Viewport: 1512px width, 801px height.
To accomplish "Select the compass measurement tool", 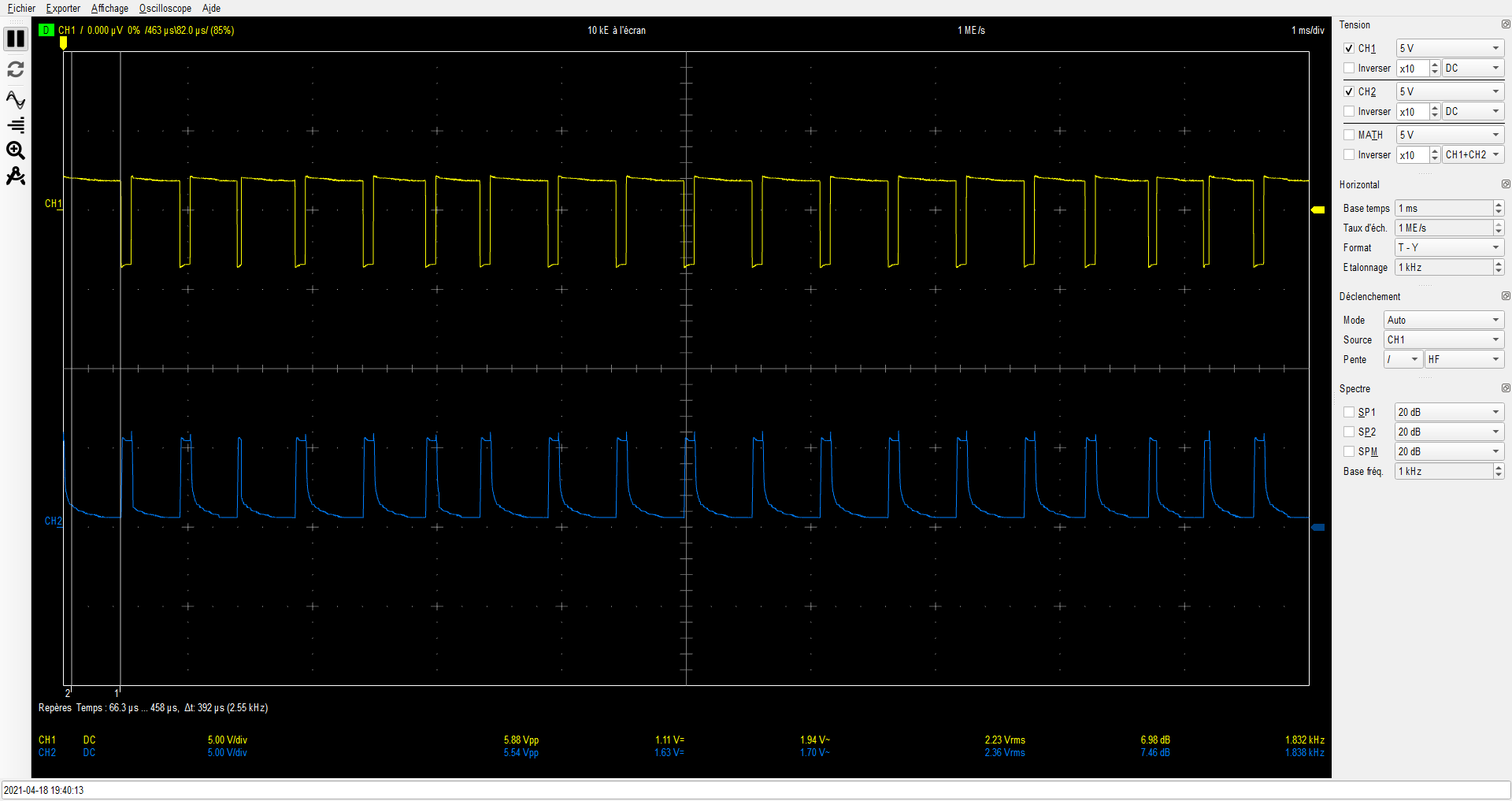I will click(x=16, y=176).
